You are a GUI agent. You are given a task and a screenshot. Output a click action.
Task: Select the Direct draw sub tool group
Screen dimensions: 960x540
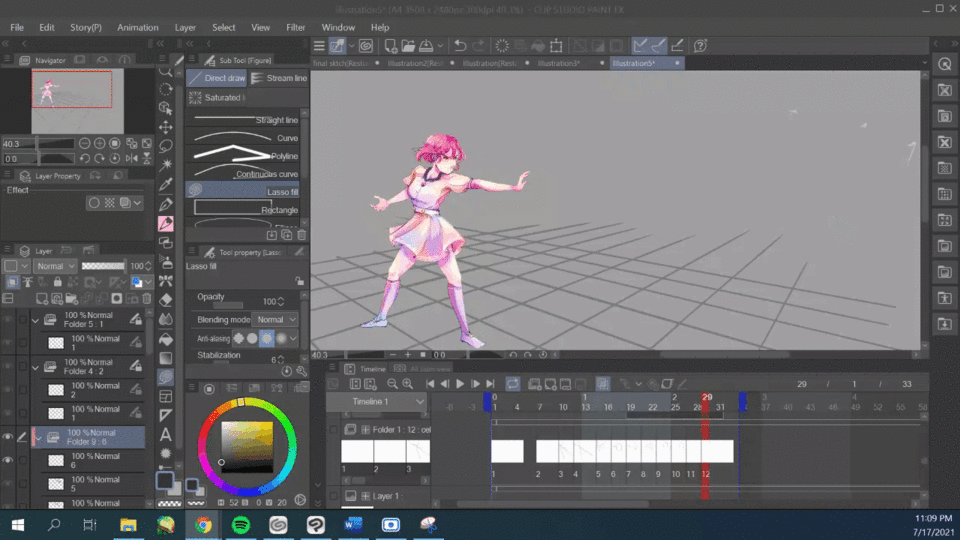(217, 78)
